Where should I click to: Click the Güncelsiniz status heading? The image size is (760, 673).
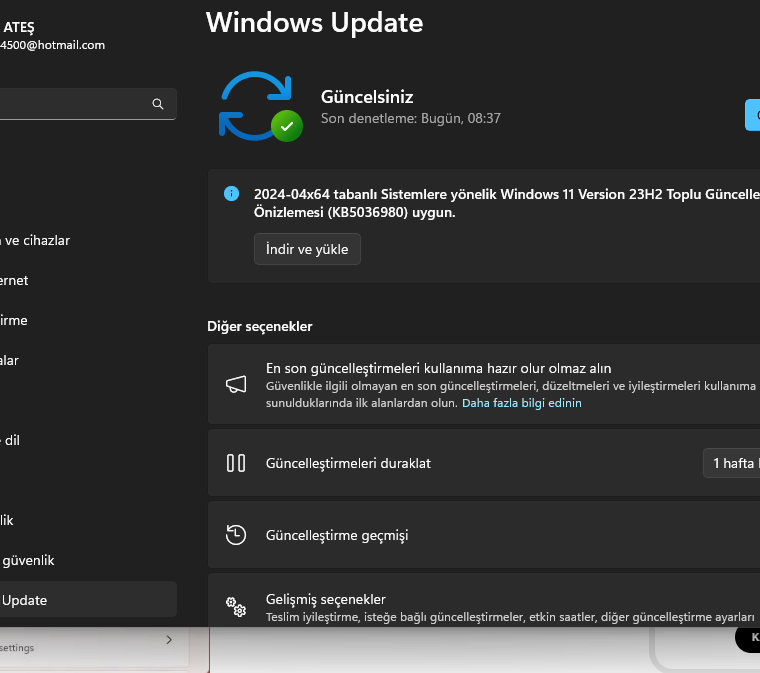pyautogui.click(x=367, y=97)
